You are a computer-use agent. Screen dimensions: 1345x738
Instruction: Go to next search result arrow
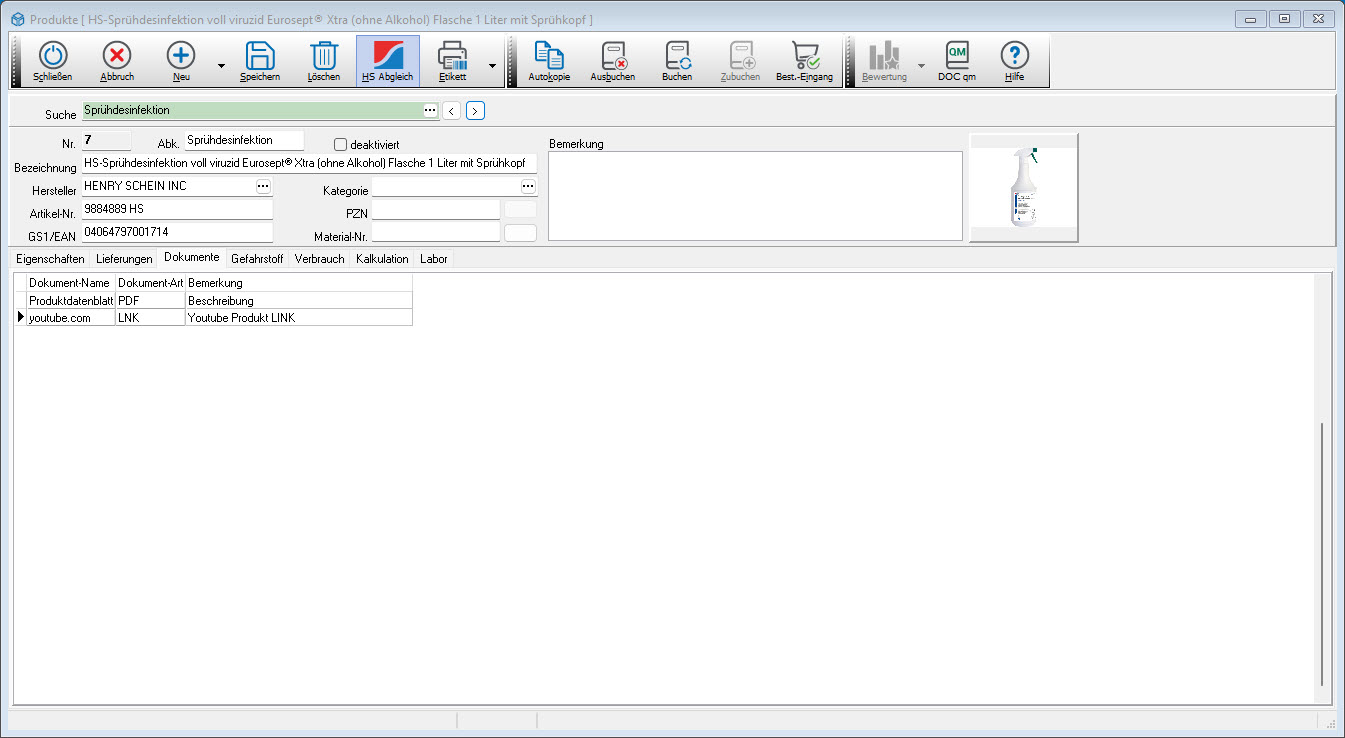tap(475, 111)
